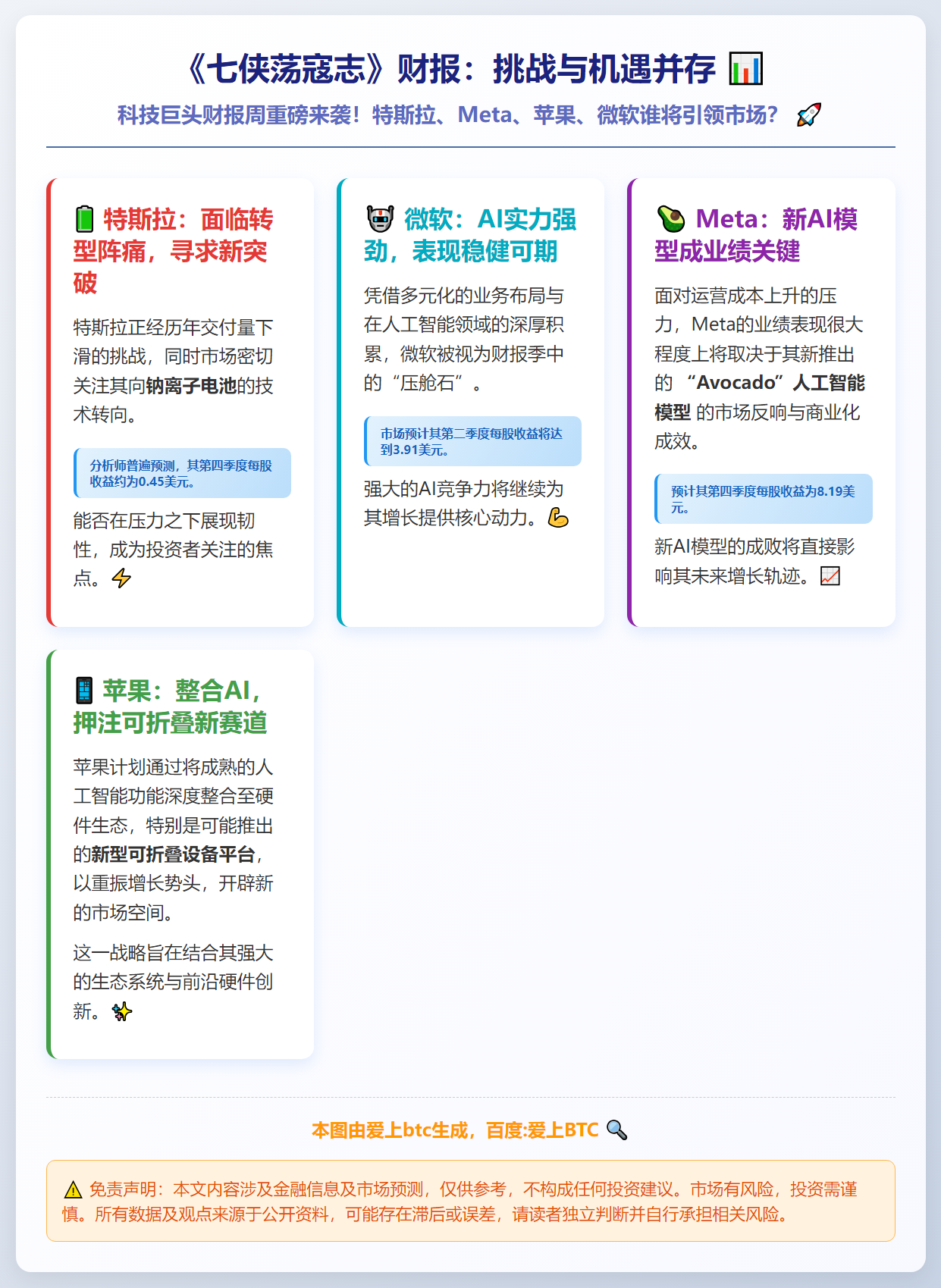Click the text 新AI模型的成败将直接影响

pyautogui.click(x=754, y=561)
